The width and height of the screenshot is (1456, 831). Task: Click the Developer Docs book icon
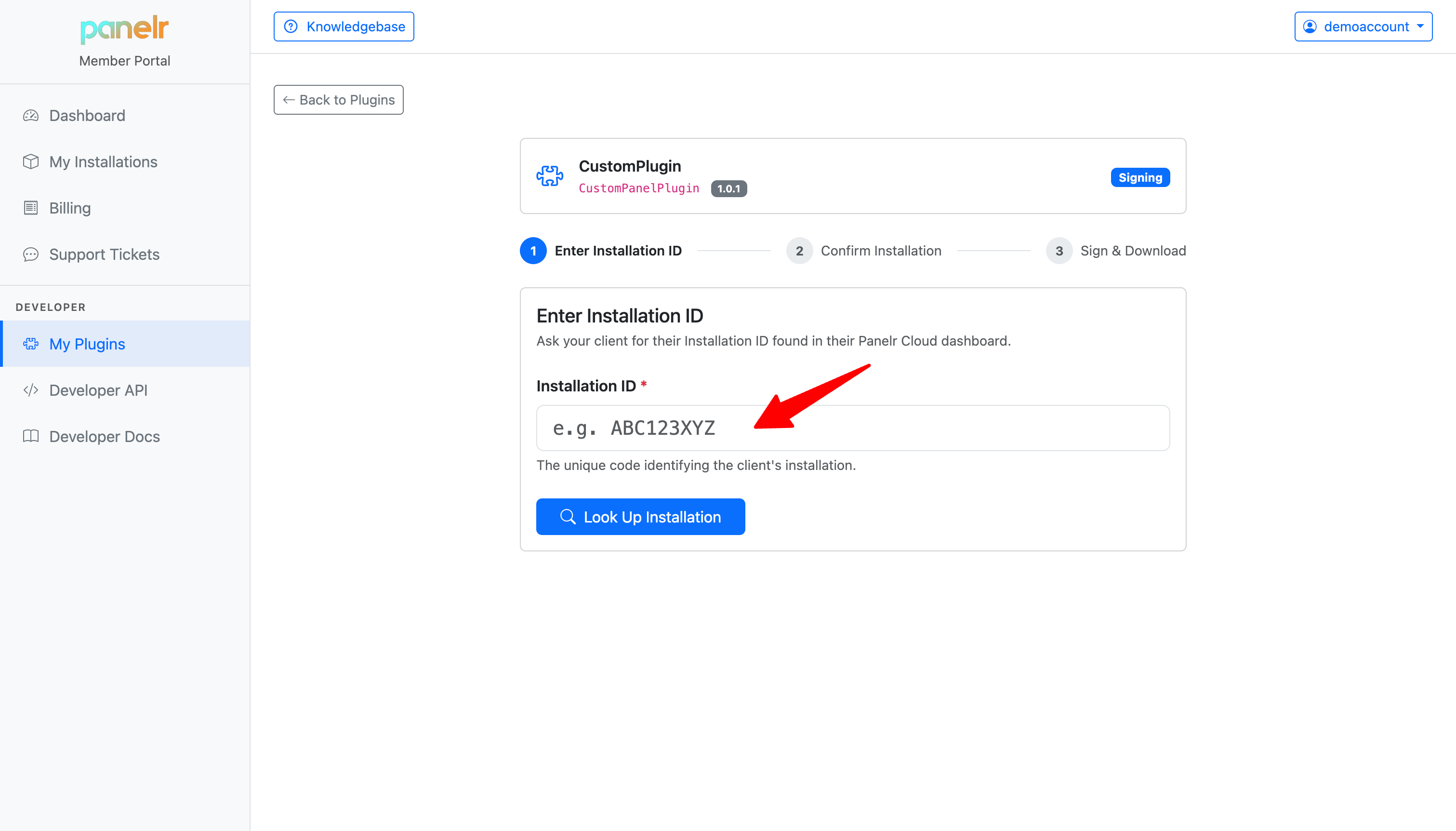pyautogui.click(x=31, y=437)
